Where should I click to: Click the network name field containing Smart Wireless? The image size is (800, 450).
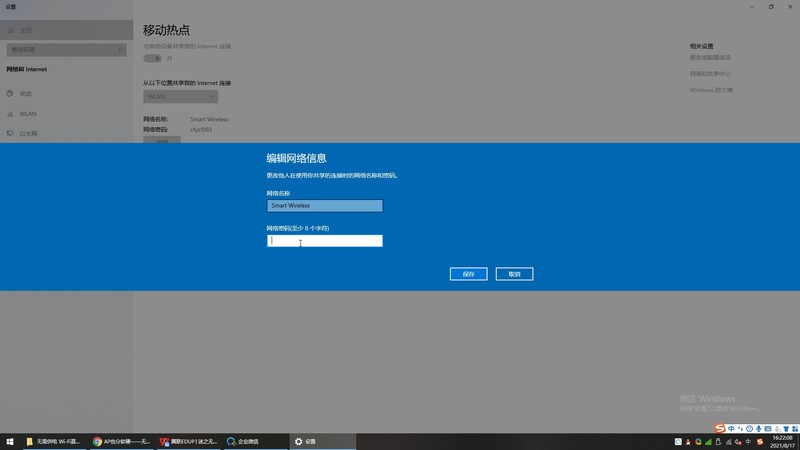pyautogui.click(x=324, y=206)
